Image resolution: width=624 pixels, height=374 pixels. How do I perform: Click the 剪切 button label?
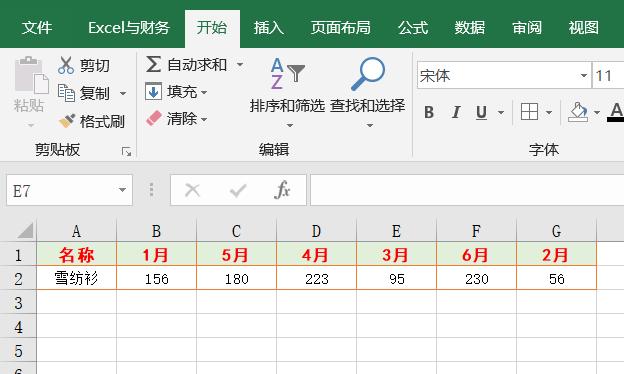pyautogui.click(x=94, y=65)
